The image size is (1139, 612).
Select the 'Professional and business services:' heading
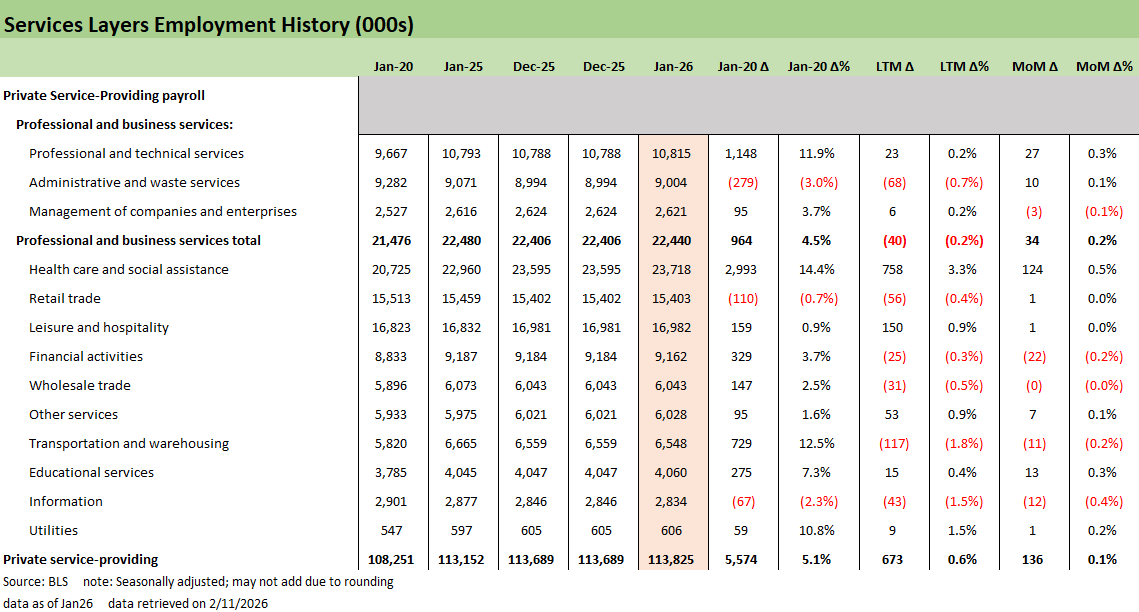124,124
